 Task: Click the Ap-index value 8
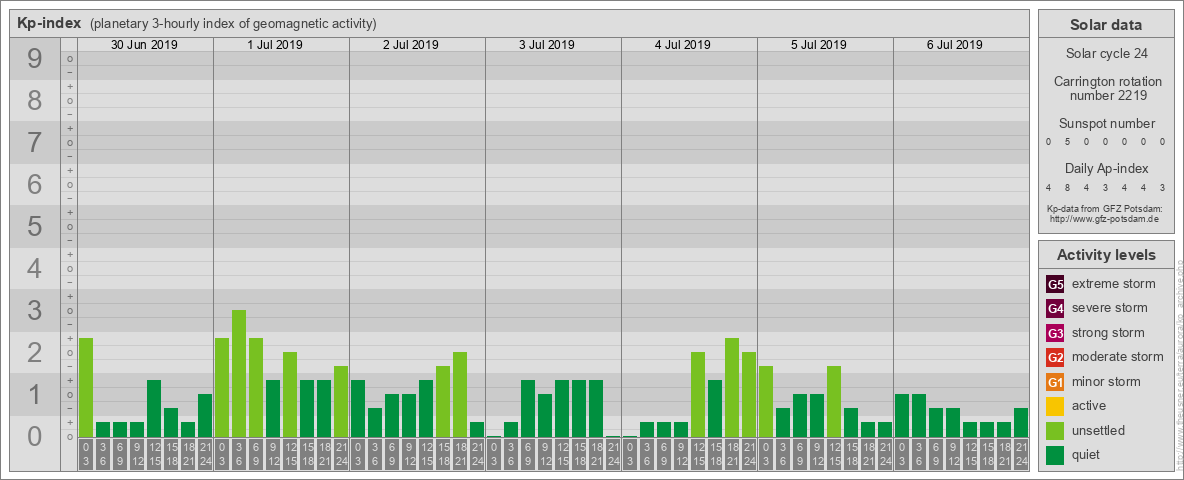point(1067,187)
